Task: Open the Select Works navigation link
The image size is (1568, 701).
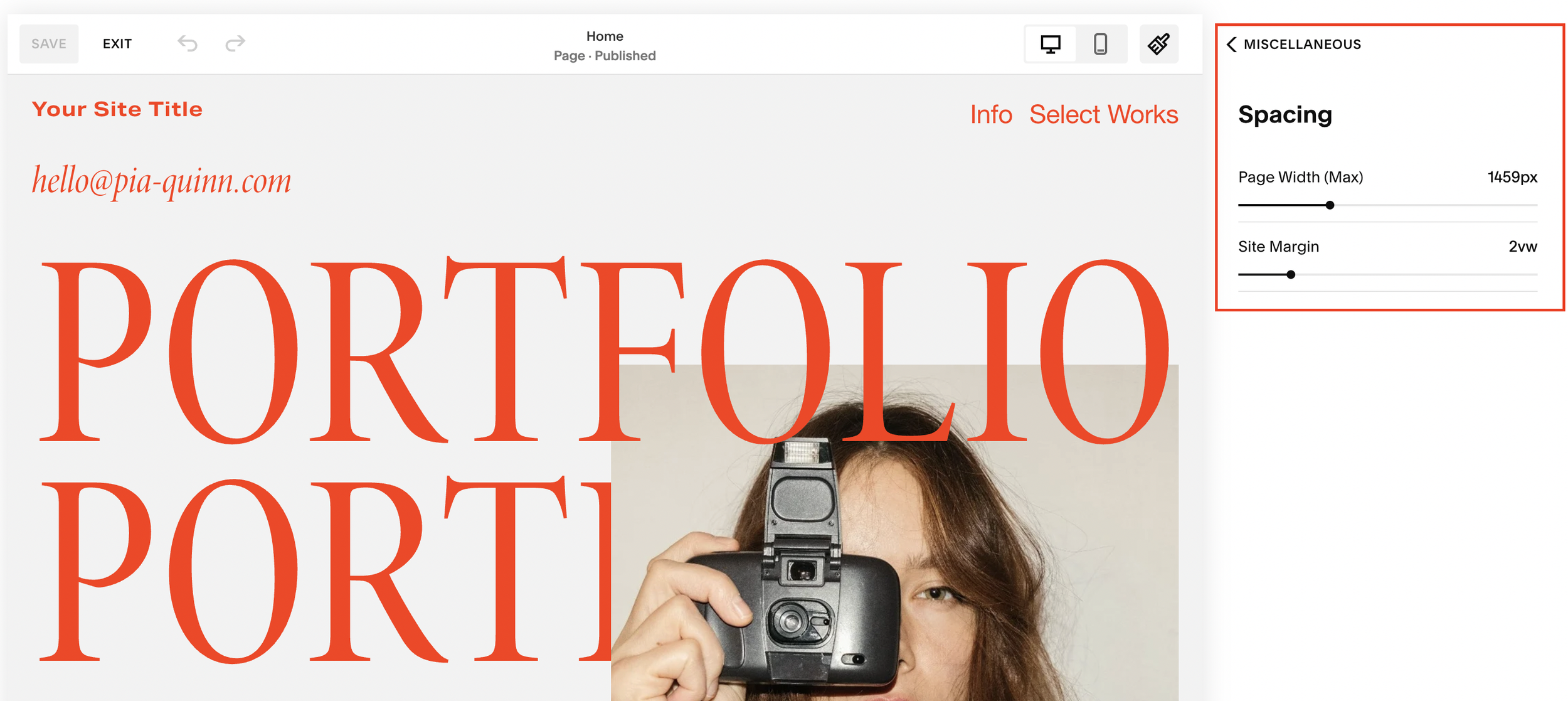Action: pyautogui.click(x=1103, y=114)
